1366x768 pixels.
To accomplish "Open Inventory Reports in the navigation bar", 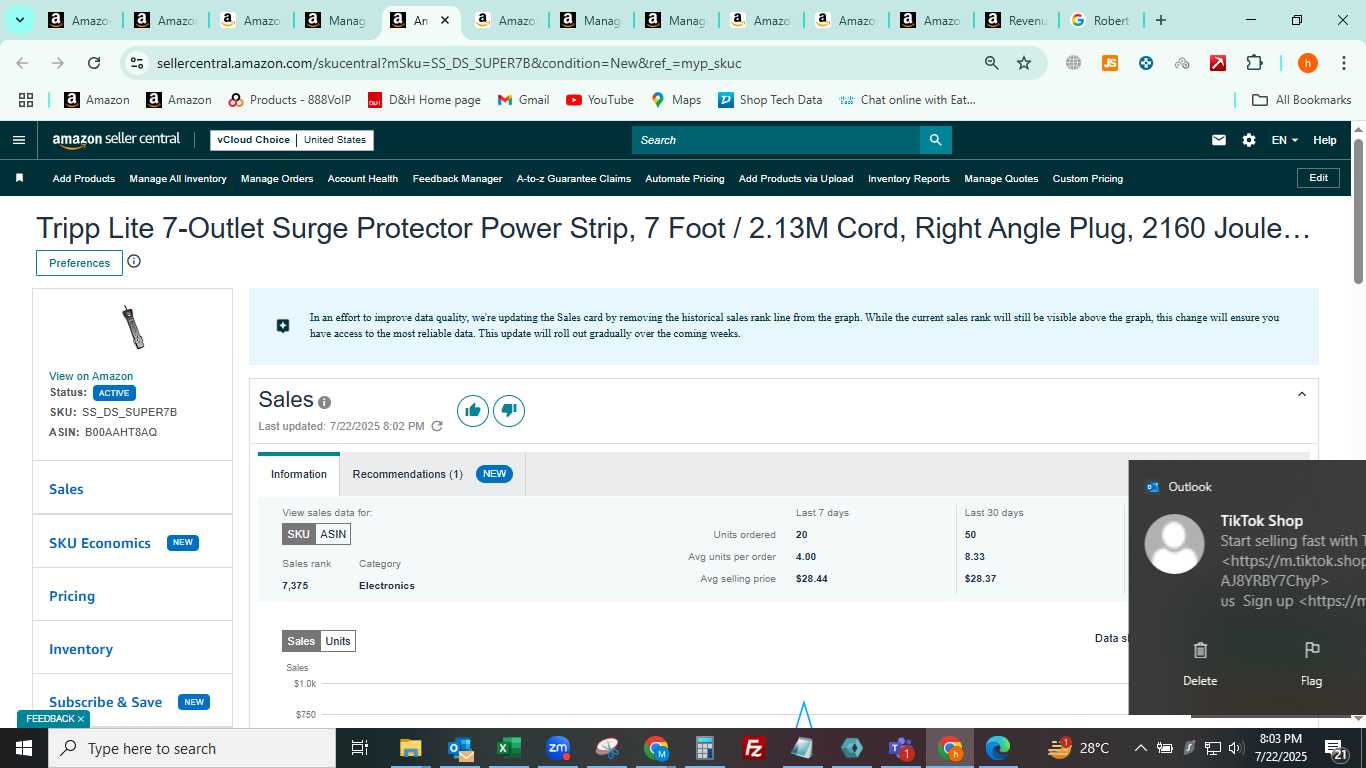I will tap(909, 178).
